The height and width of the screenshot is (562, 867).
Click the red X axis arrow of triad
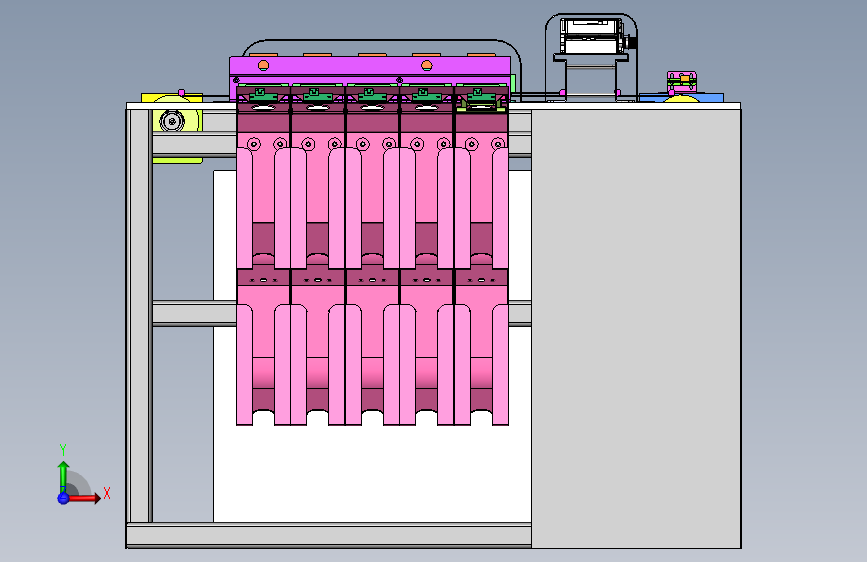[x=84, y=498]
